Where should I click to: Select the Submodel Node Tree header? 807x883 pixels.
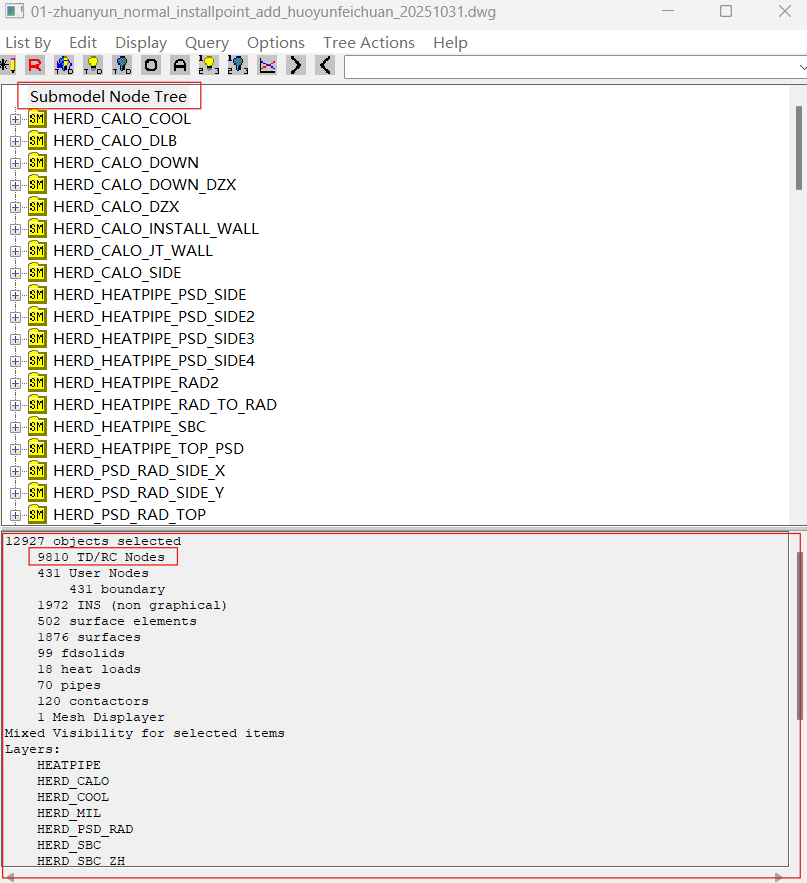pyautogui.click(x=108, y=97)
